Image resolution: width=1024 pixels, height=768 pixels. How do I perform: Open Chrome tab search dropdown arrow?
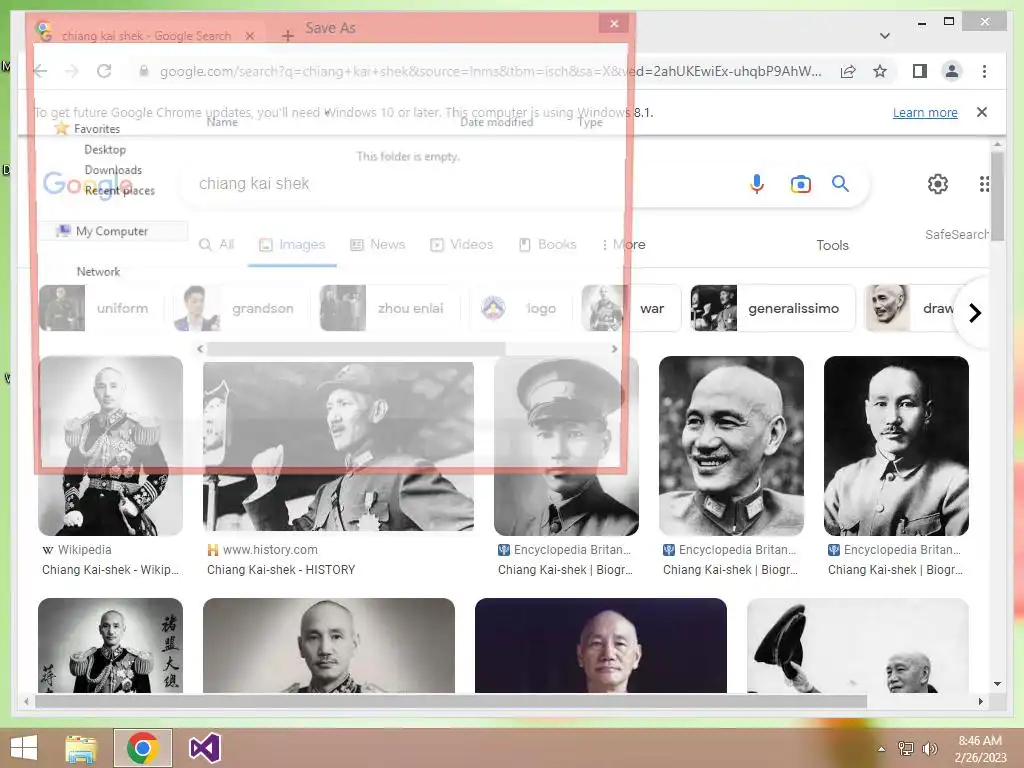coord(885,36)
